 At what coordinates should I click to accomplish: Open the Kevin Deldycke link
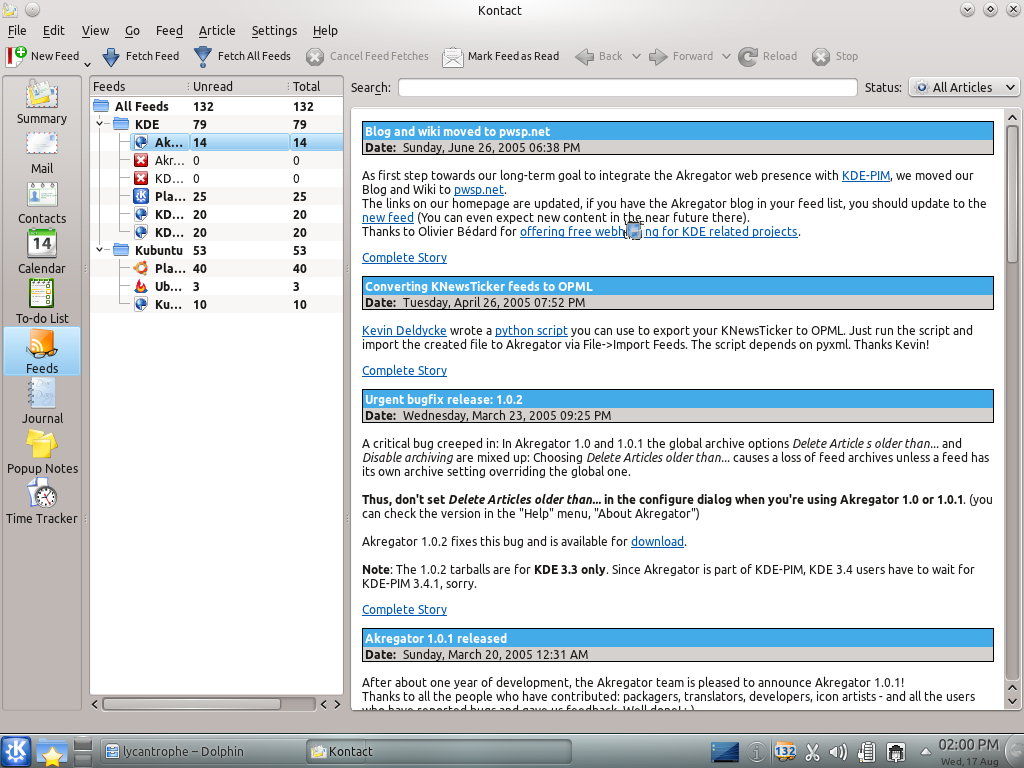(404, 330)
